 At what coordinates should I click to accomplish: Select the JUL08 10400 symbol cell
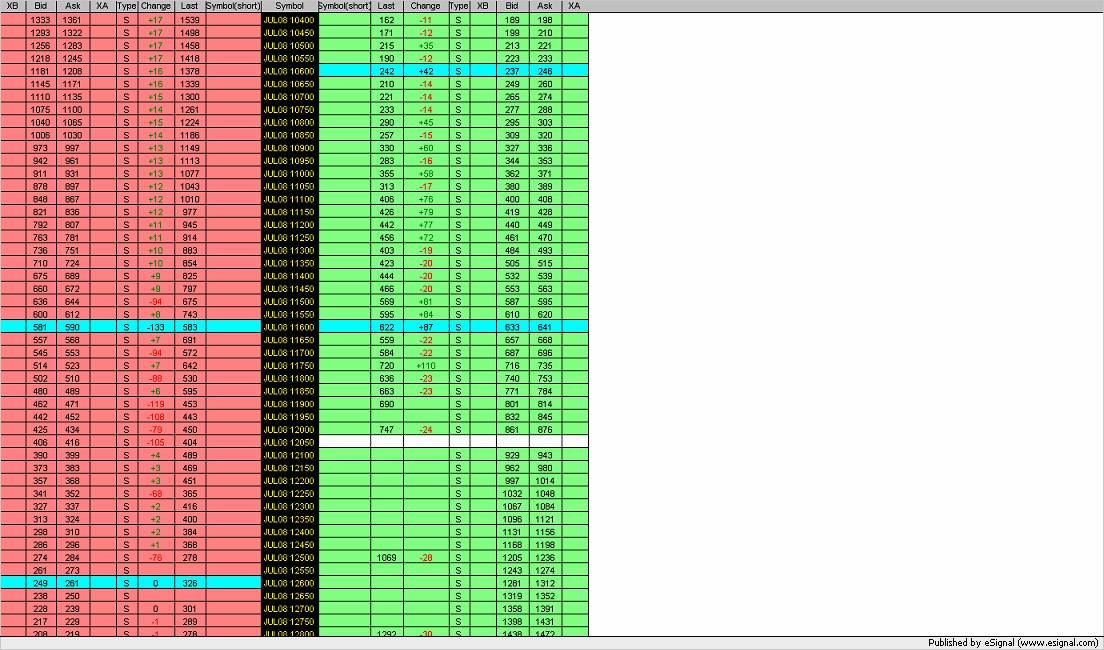[289, 20]
